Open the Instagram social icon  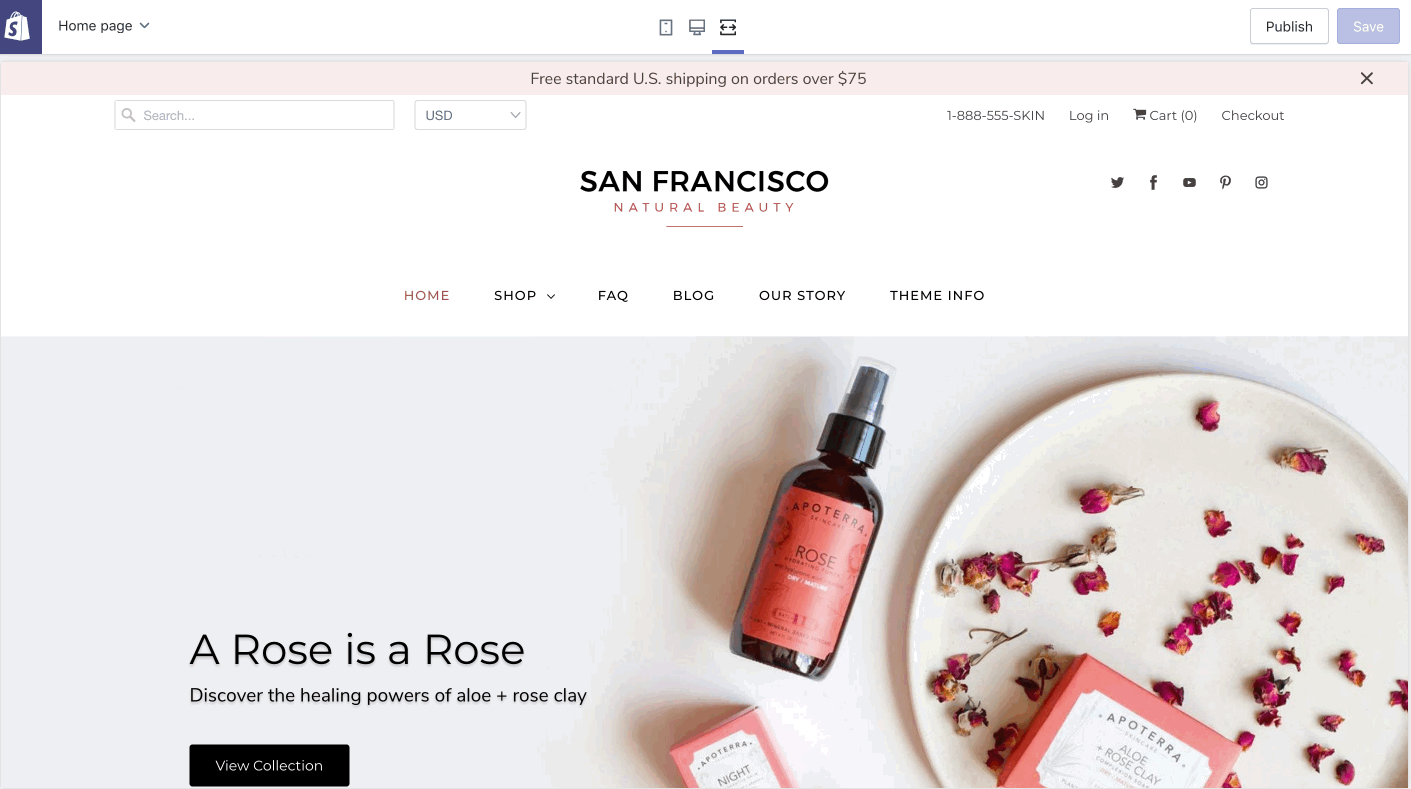(1261, 182)
